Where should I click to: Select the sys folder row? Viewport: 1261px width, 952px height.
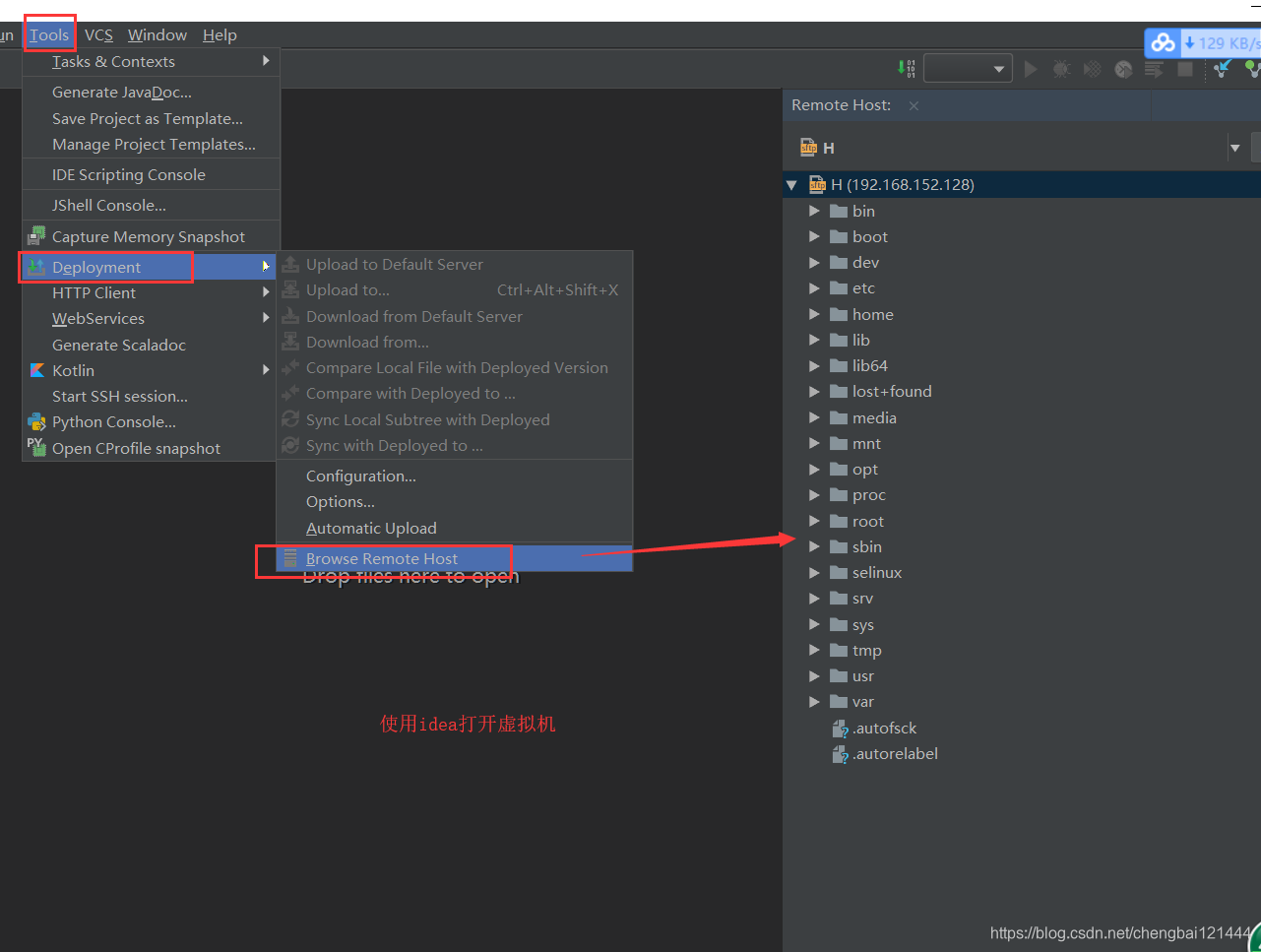(1022, 624)
